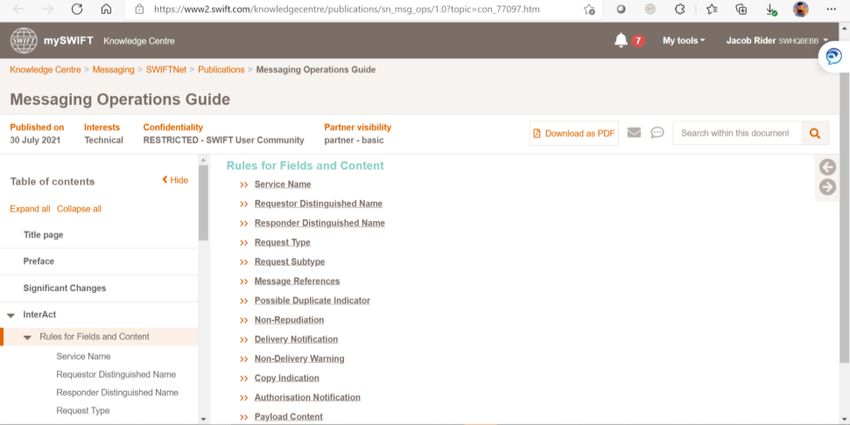The width and height of the screenshot is (850, 425).
Task: Click the SWIFT globe logo
Action: [24, 41]
